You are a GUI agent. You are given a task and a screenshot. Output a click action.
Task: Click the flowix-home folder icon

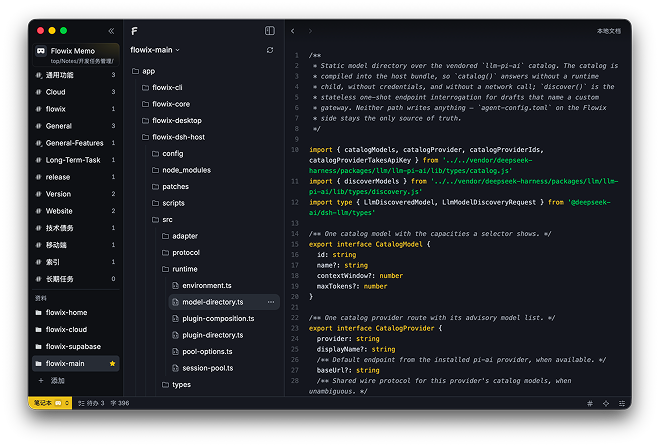click(39, 313)
